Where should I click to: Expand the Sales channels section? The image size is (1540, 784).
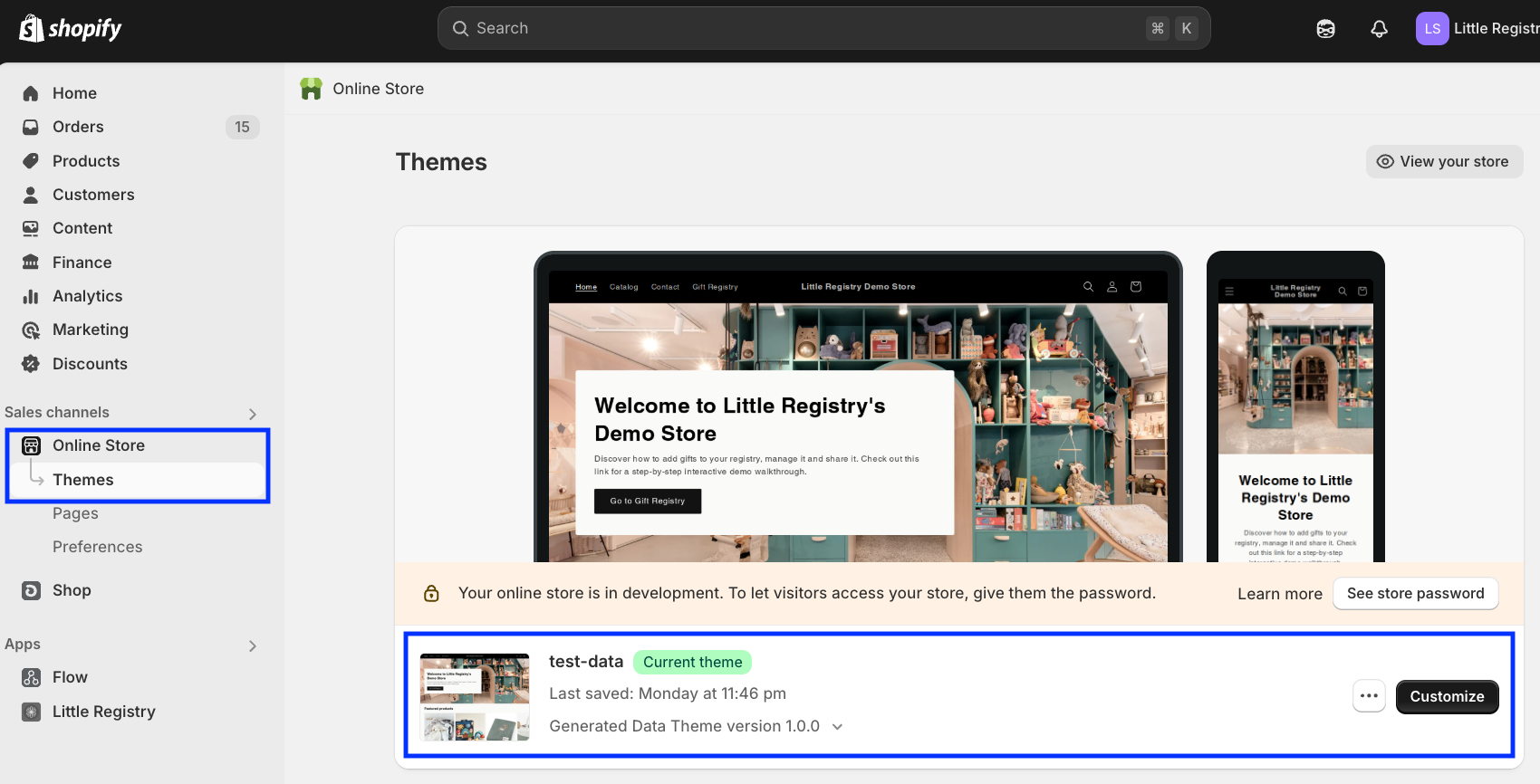tap(253, 414)
